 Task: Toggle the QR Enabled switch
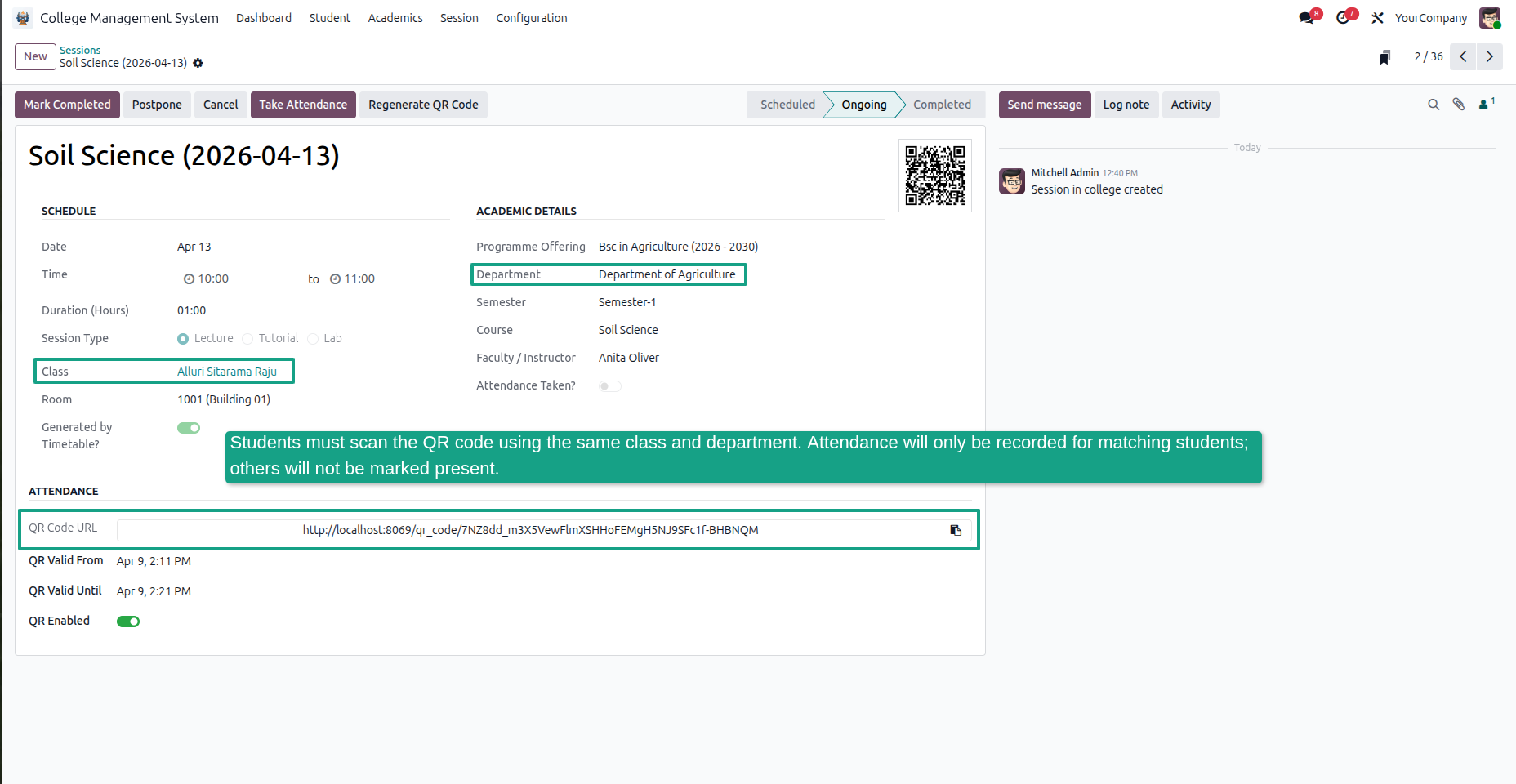pos(128,621)
